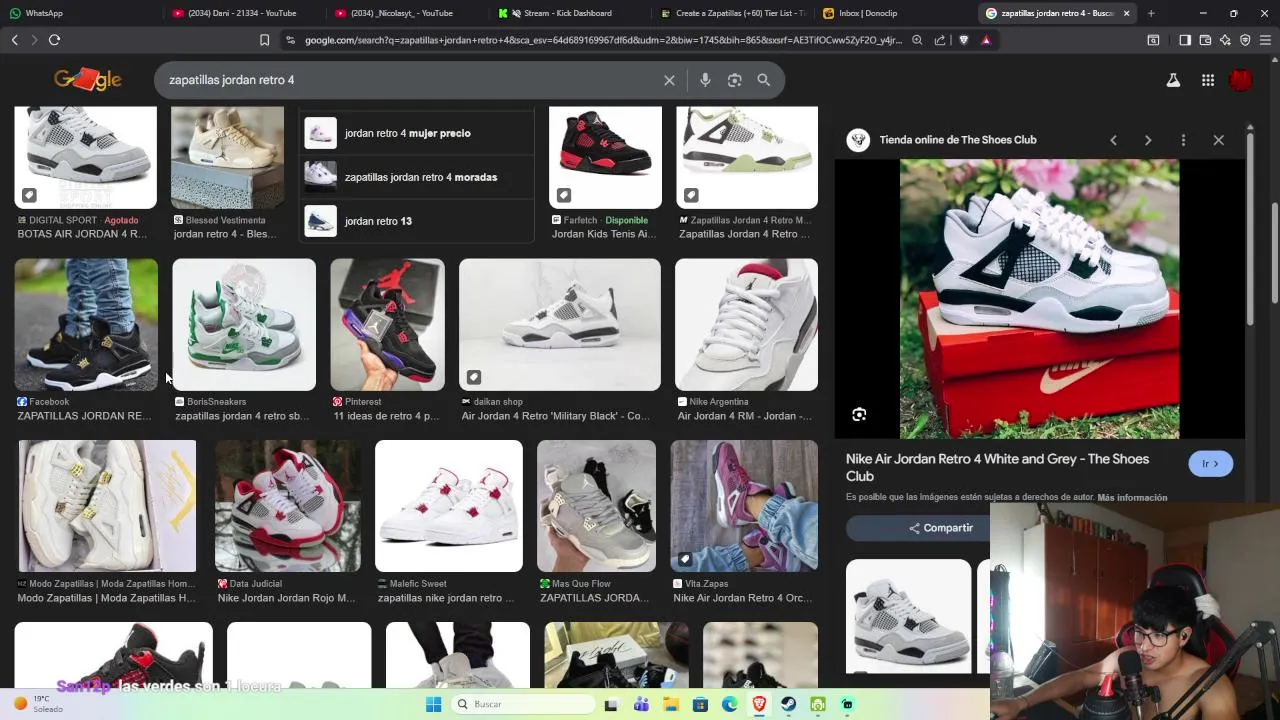
Task: Open the Nike Argentina Air Jordan 4 RM thumbnail
Action: [746, 325]
